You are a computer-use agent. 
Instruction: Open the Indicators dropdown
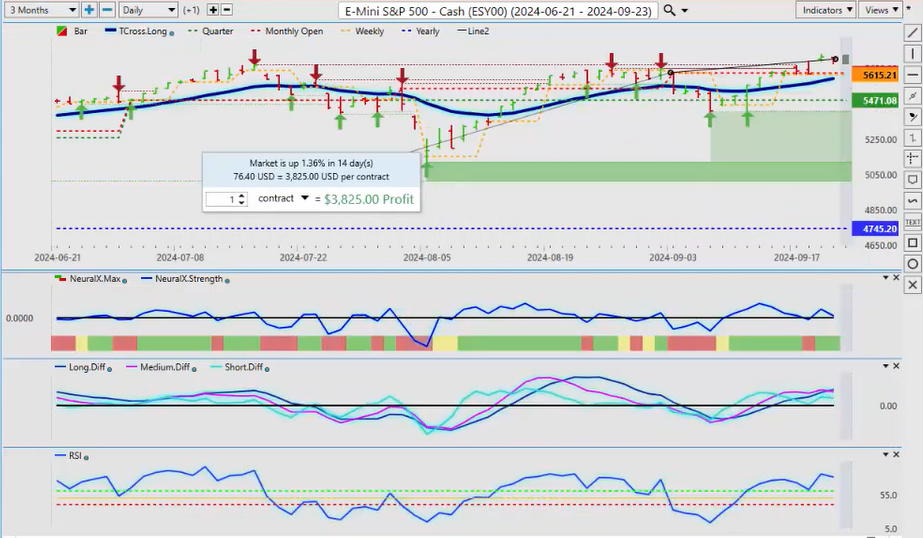click(825, 10)
